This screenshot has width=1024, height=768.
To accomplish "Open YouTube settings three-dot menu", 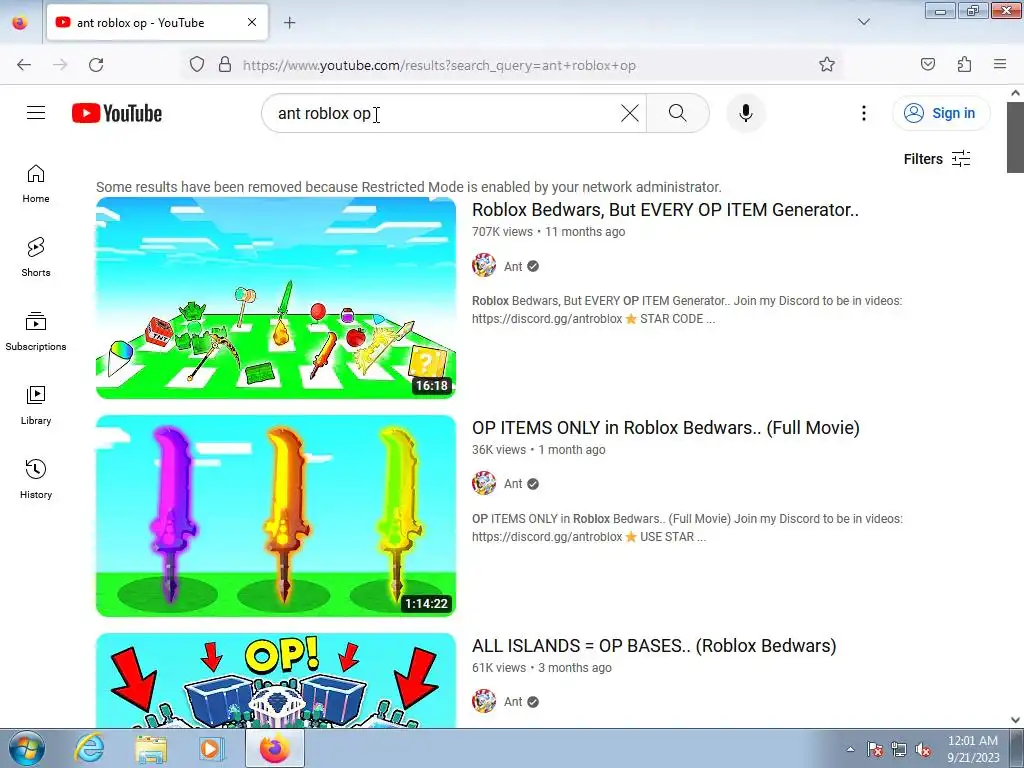I will [x=863, y=113].
